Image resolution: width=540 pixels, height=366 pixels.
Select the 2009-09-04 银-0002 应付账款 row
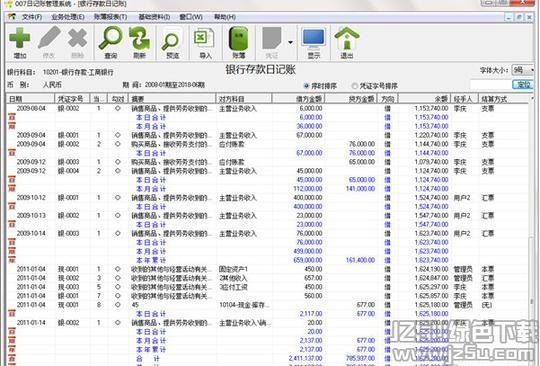click(x=268, y=144)
